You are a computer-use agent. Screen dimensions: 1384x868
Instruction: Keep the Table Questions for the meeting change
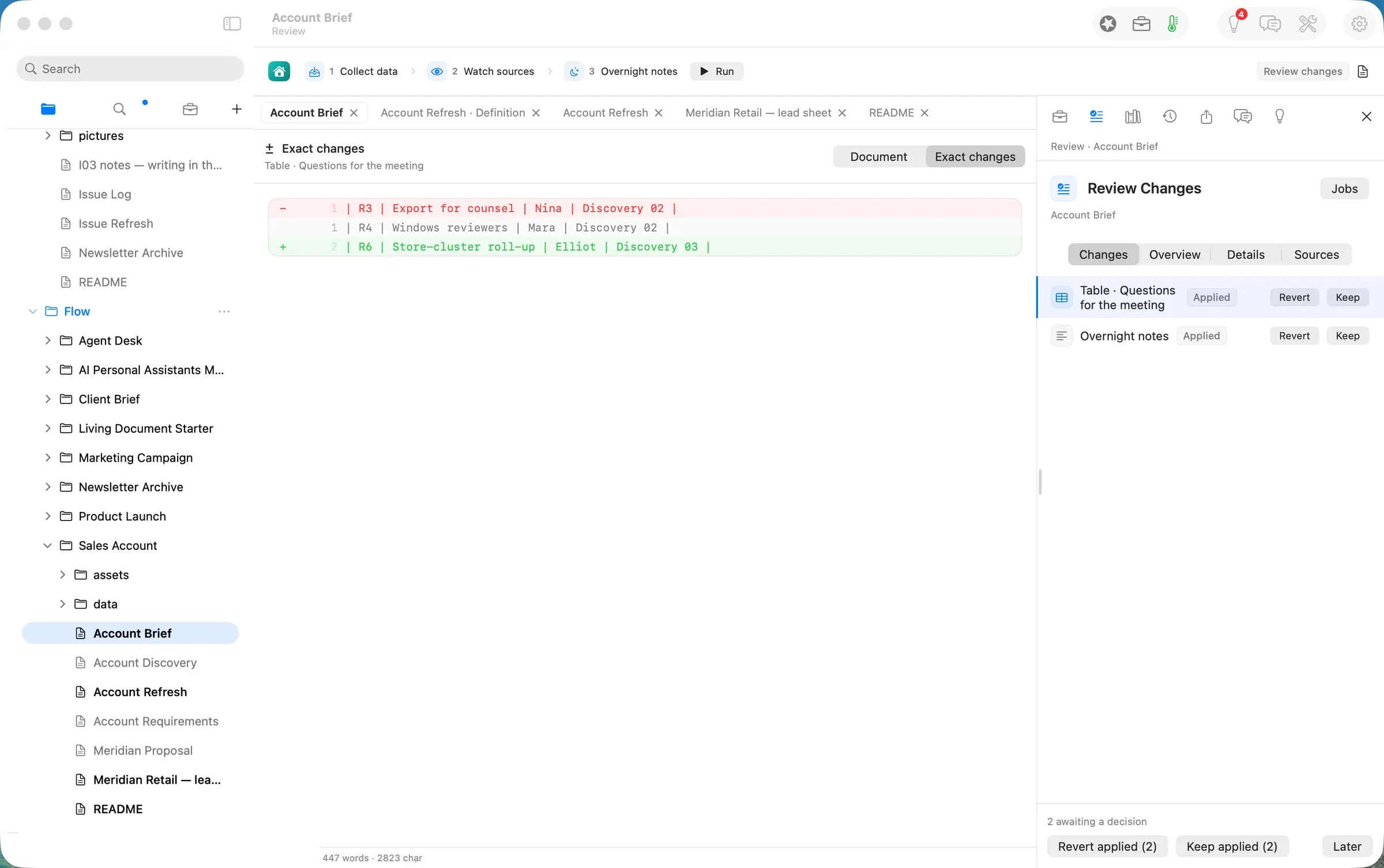point(1347,297)
